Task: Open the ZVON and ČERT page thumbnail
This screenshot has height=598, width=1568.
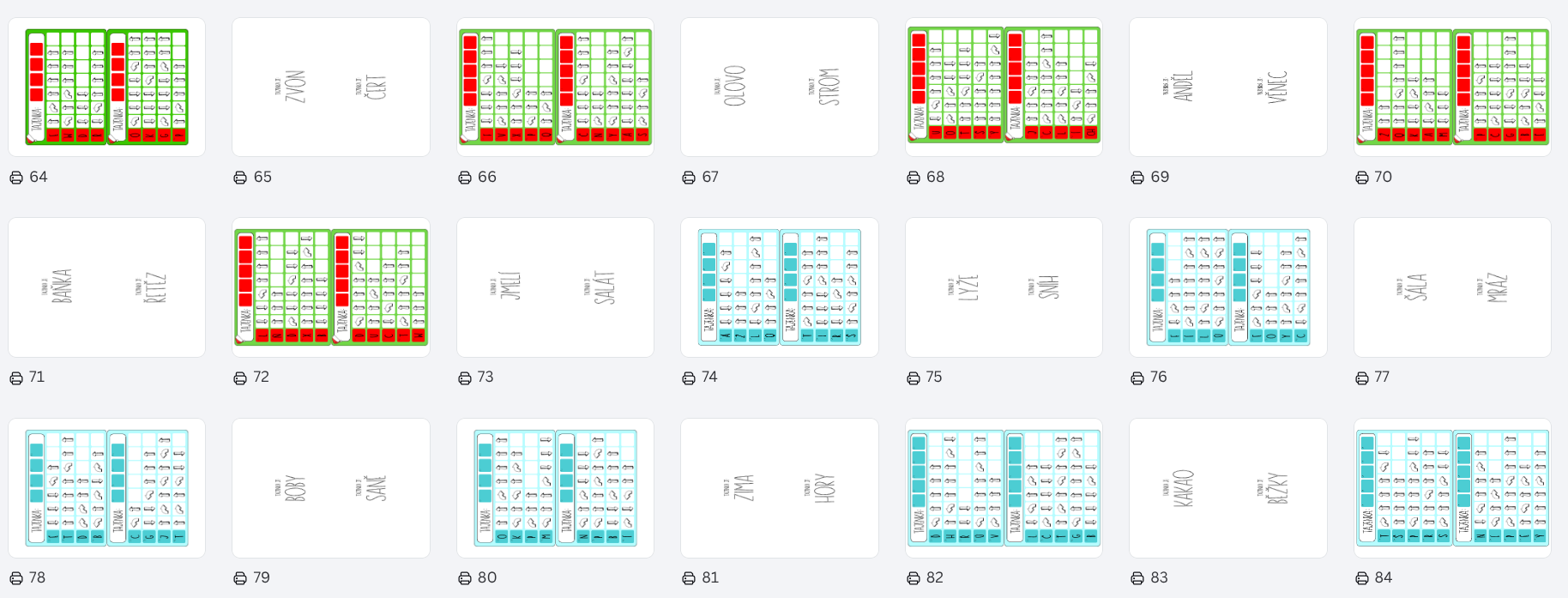Action: (x=331, y=87)
